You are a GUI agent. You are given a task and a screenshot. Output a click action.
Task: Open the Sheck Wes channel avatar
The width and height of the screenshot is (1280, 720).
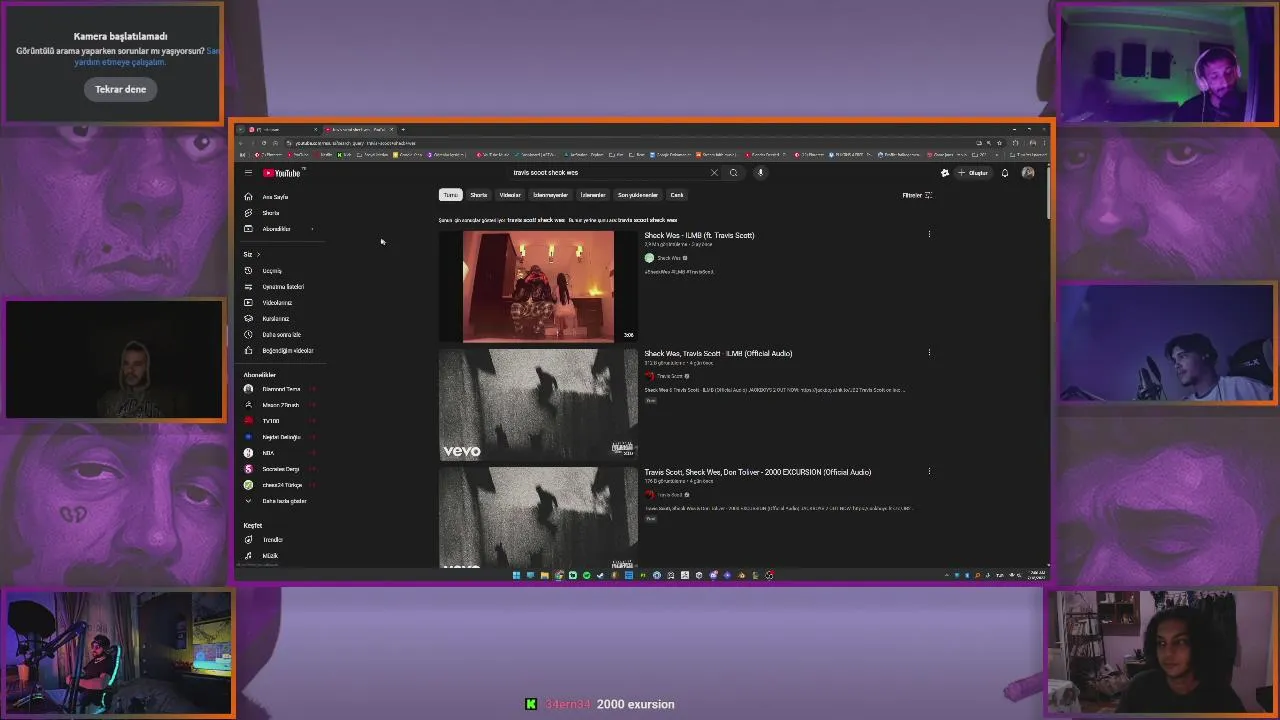point(649,258)
